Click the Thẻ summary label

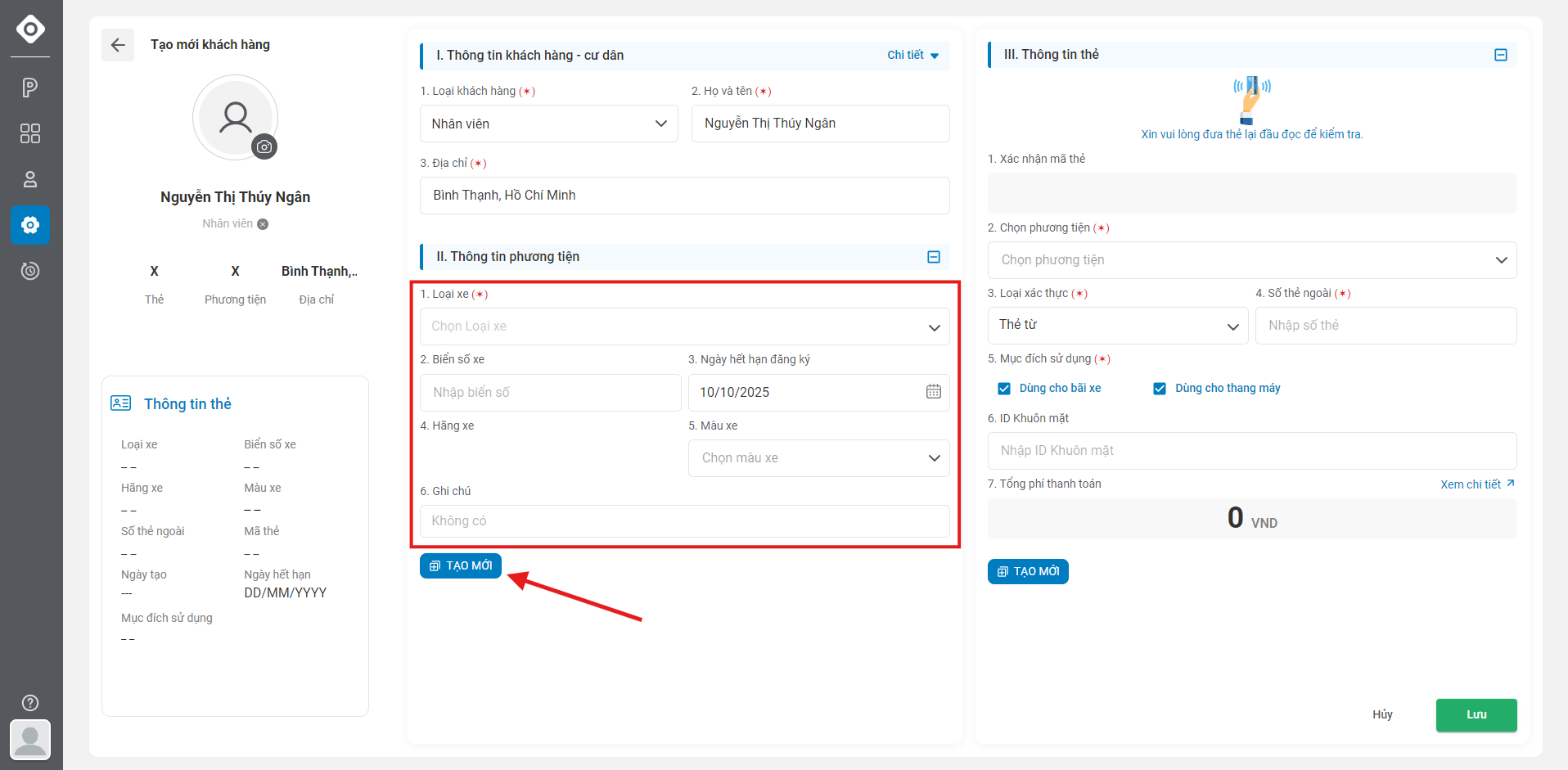pos(154,300)
